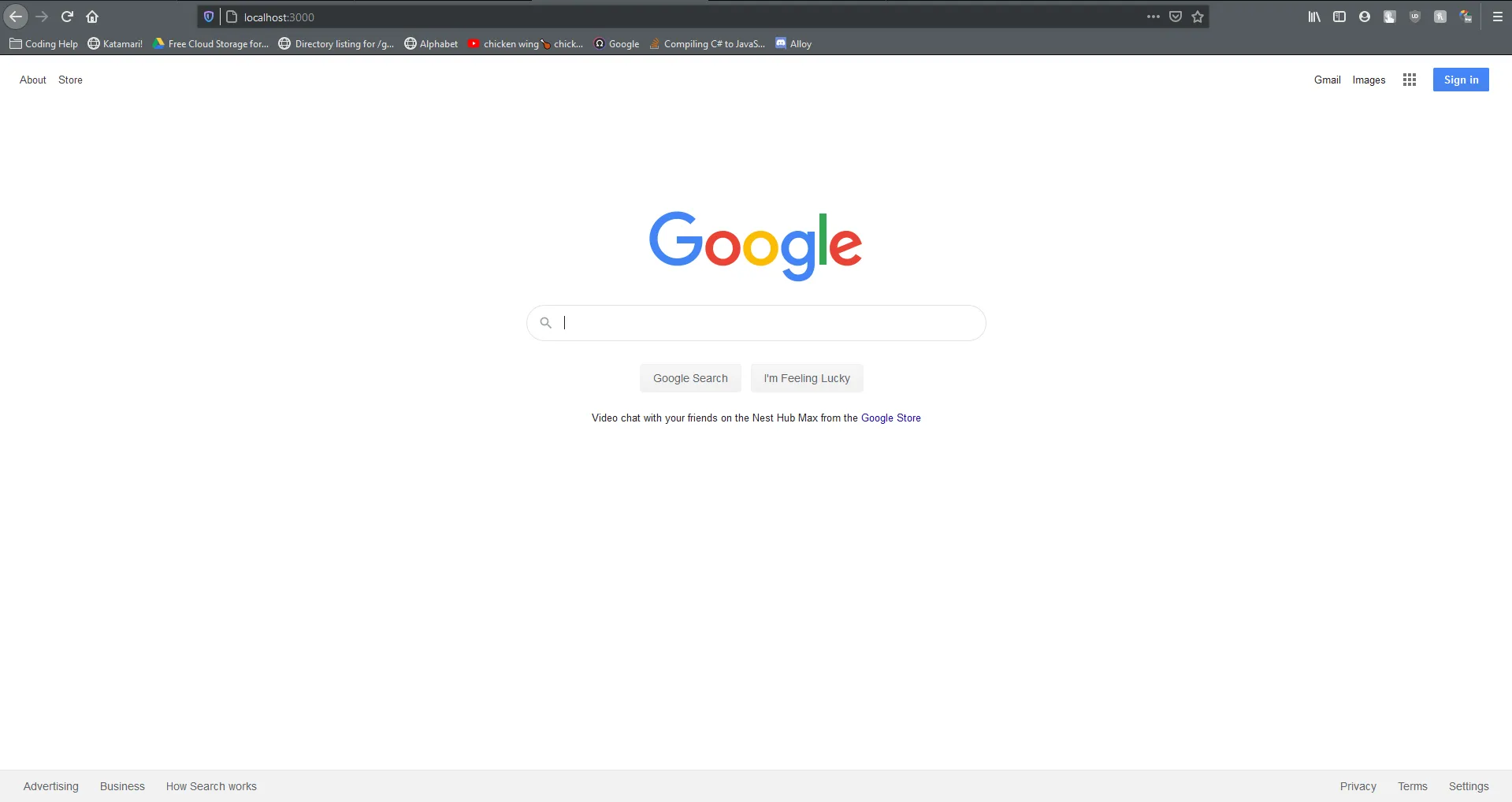Open the page actions three-dot menu

click(1154, 17)
